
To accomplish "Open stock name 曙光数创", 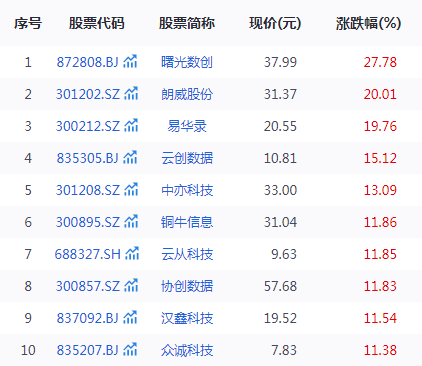I will (187, 62).
